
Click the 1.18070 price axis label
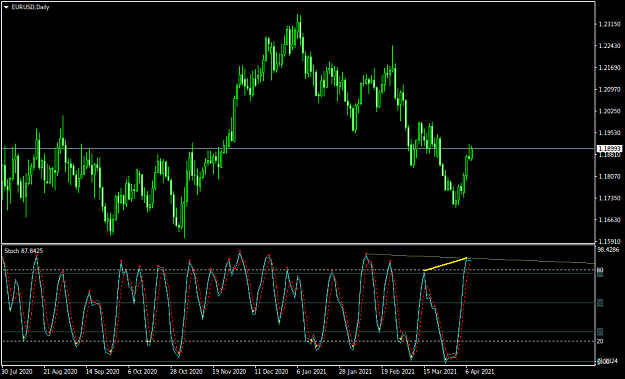coord(610,176)
